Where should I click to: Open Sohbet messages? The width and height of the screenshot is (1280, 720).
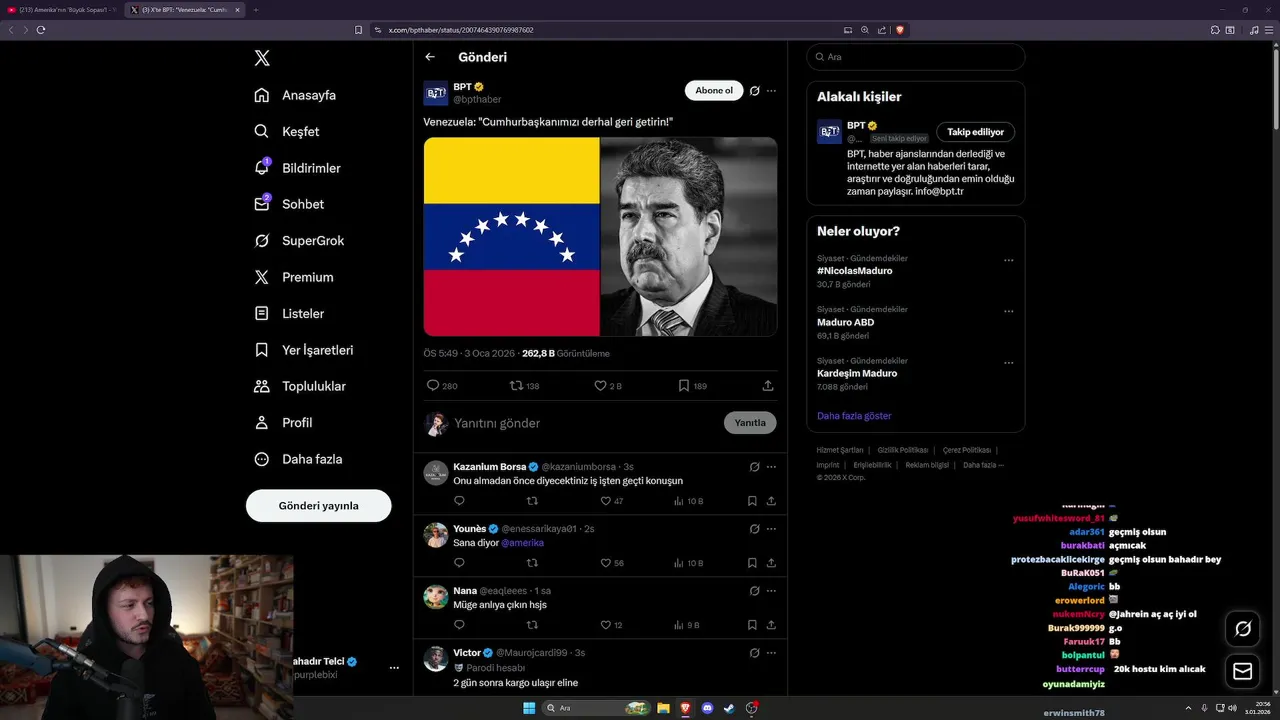point(289,204)
